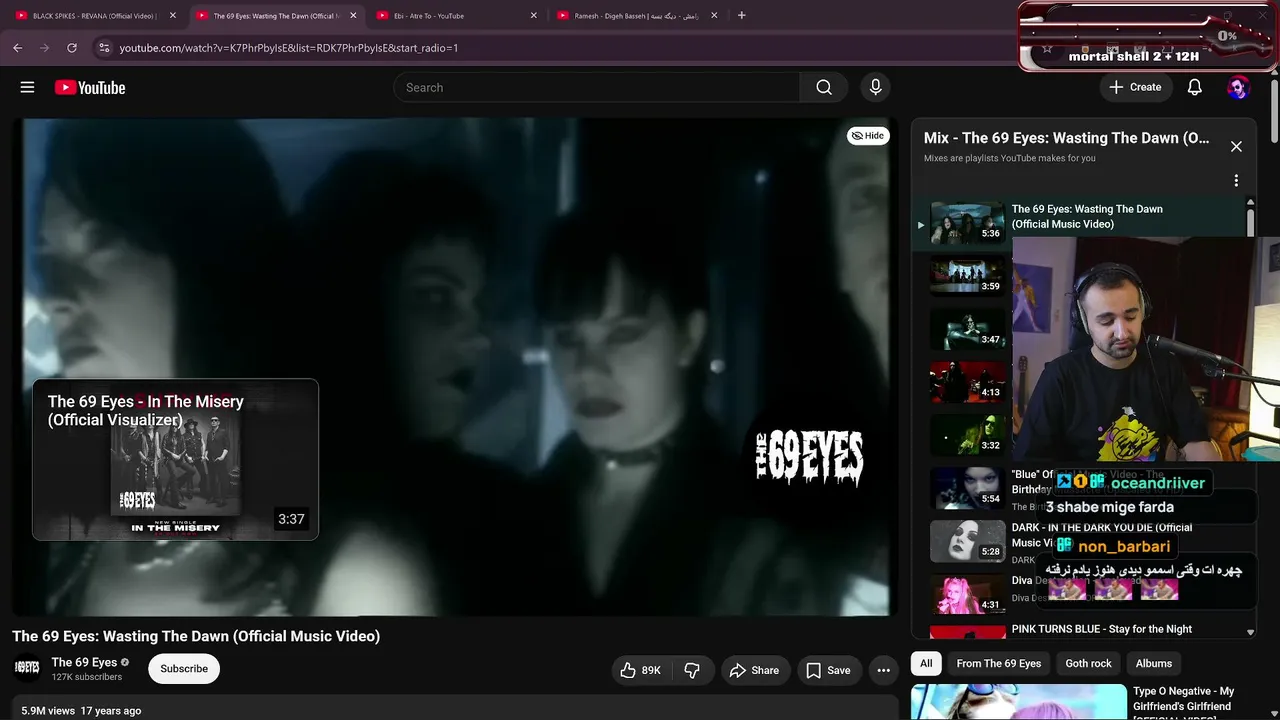Screen dimensions: 1280x720
Task: Subscribe to The 69 Eyes channel
Action: coord(184,669)
